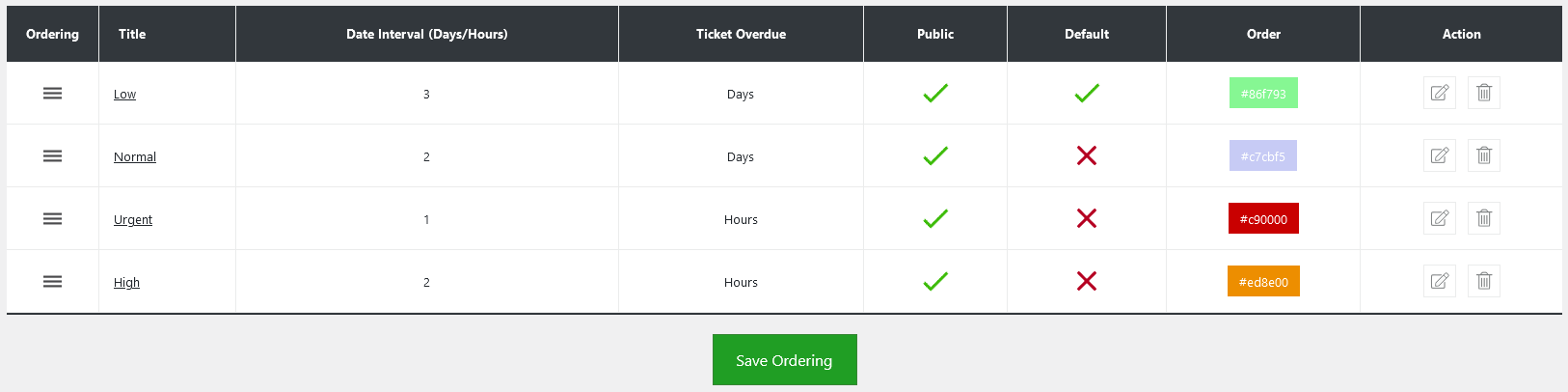
Task: Edit the High priority entry
Action: coord(1439,281)
